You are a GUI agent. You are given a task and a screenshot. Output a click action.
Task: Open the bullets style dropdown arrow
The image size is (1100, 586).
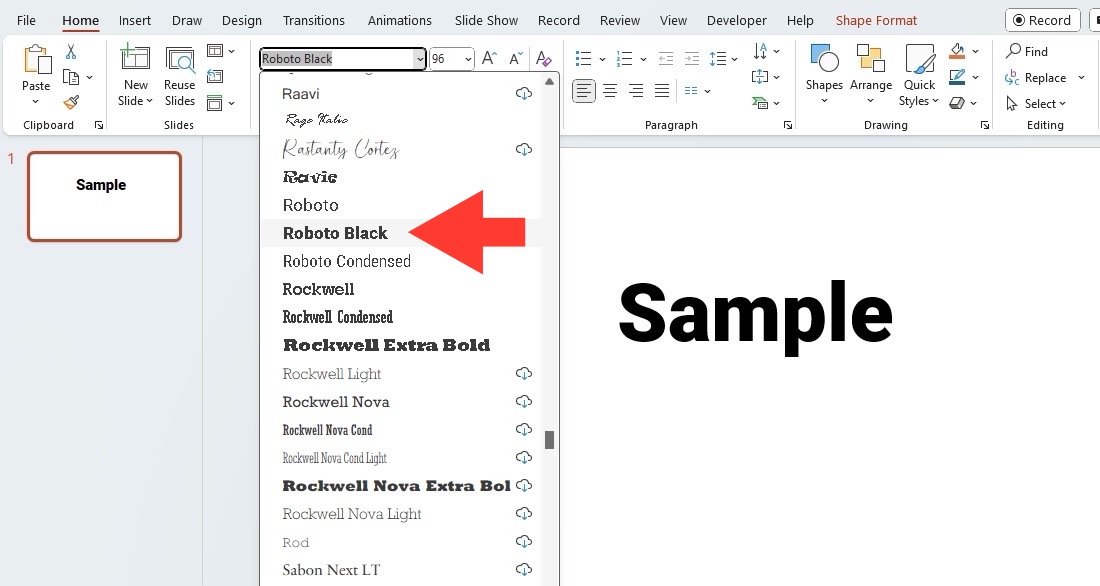tap(602, 59)
